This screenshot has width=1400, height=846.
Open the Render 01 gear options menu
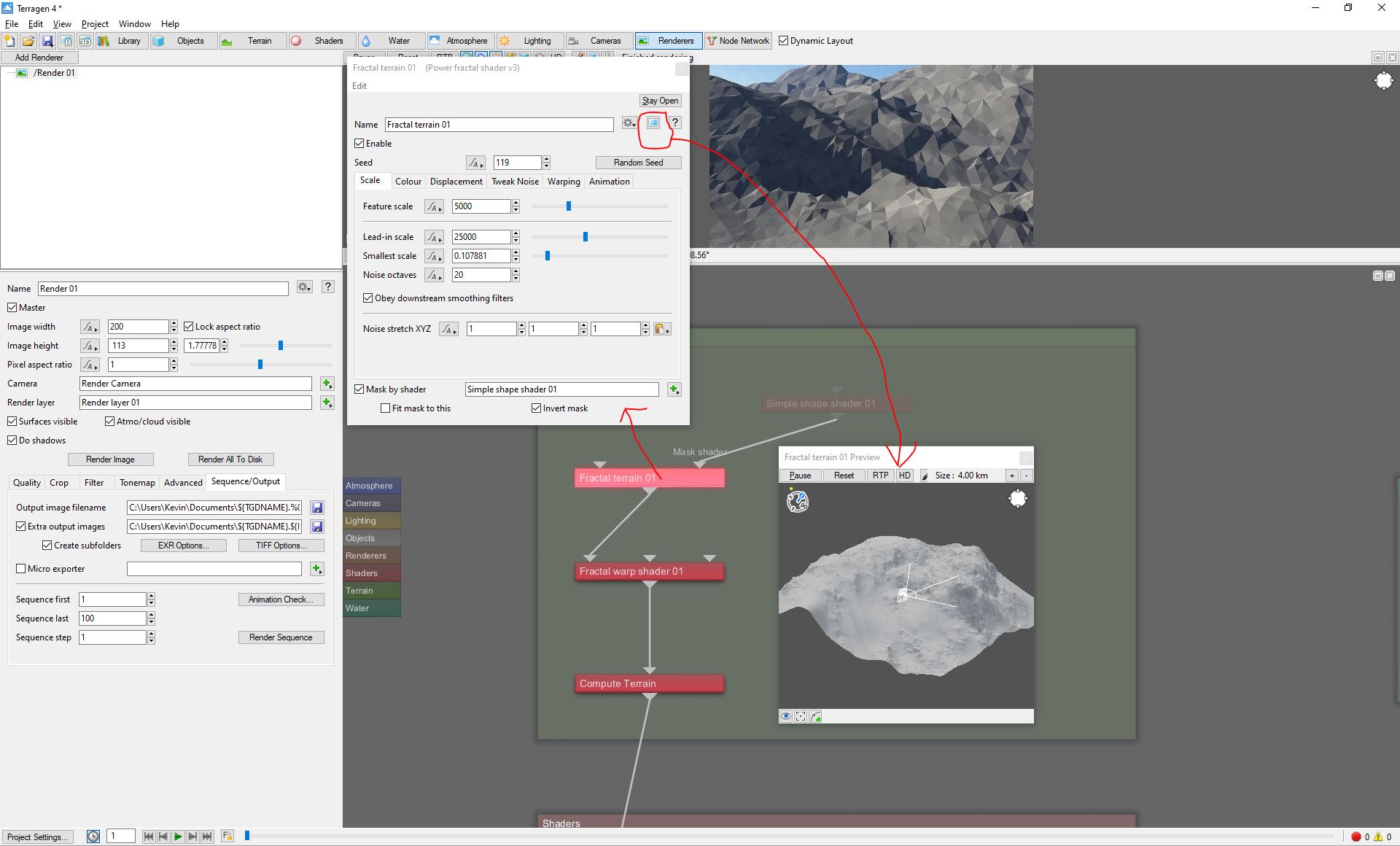coord(305,288)
